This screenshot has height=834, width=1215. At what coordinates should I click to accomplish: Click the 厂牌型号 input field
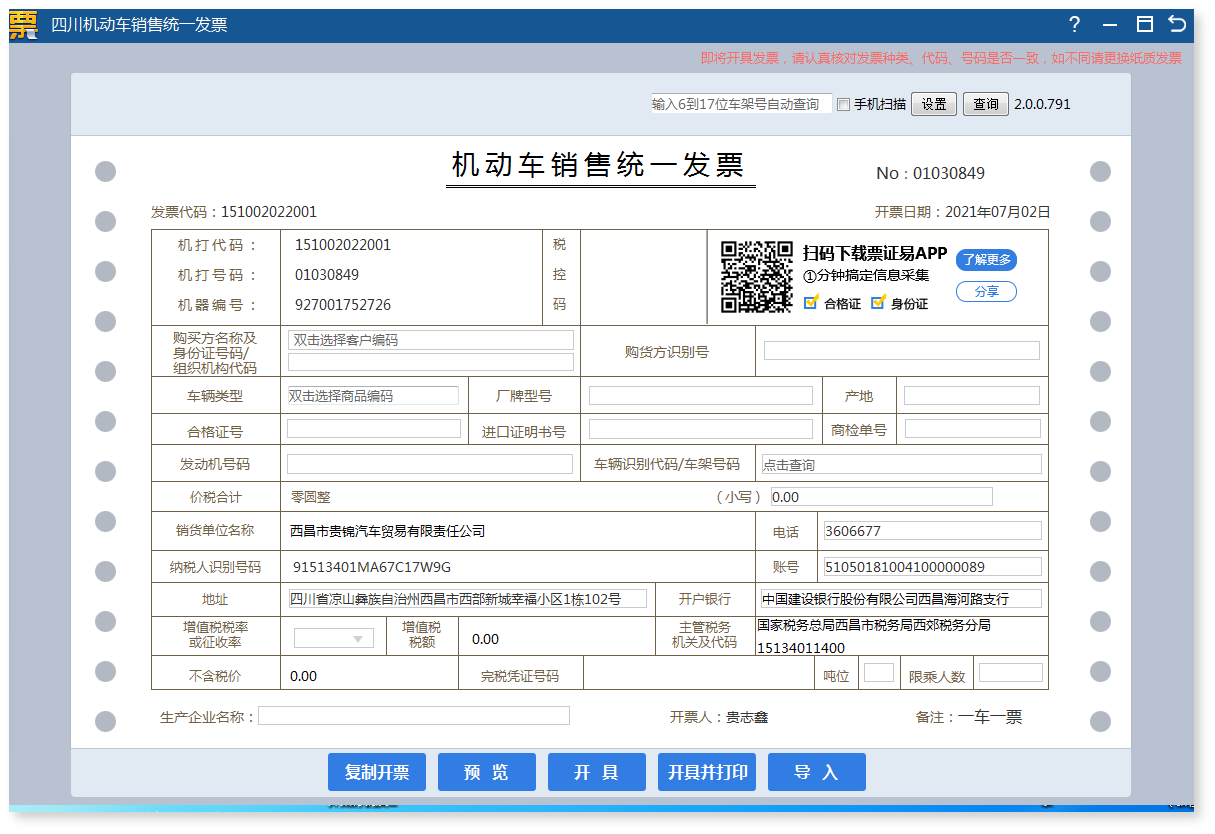701,395
